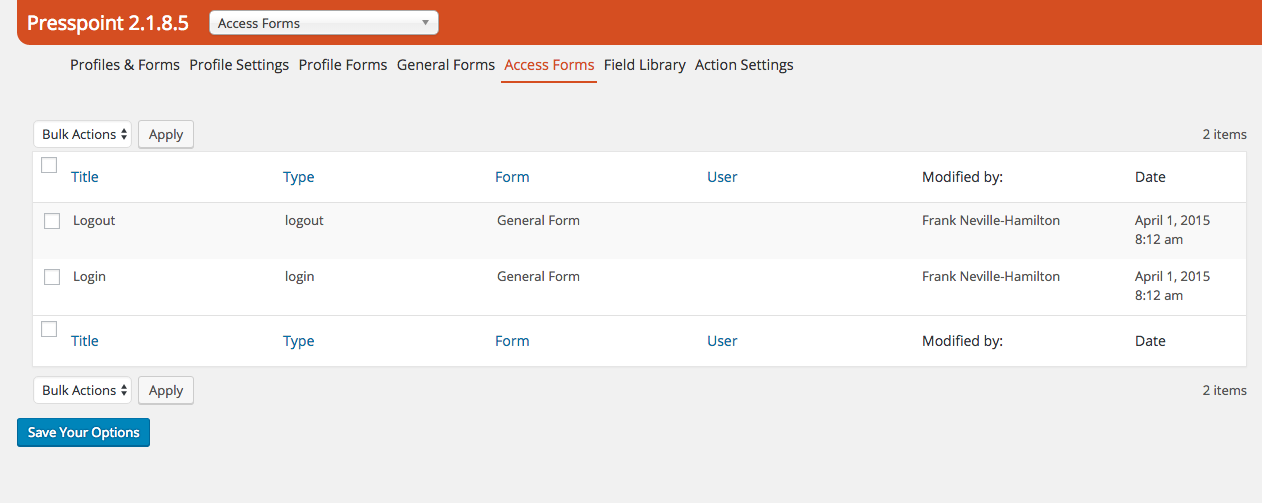Open the Action Settings tab
This screenshot has width=1262, height=503.
(x=744, y=65)
